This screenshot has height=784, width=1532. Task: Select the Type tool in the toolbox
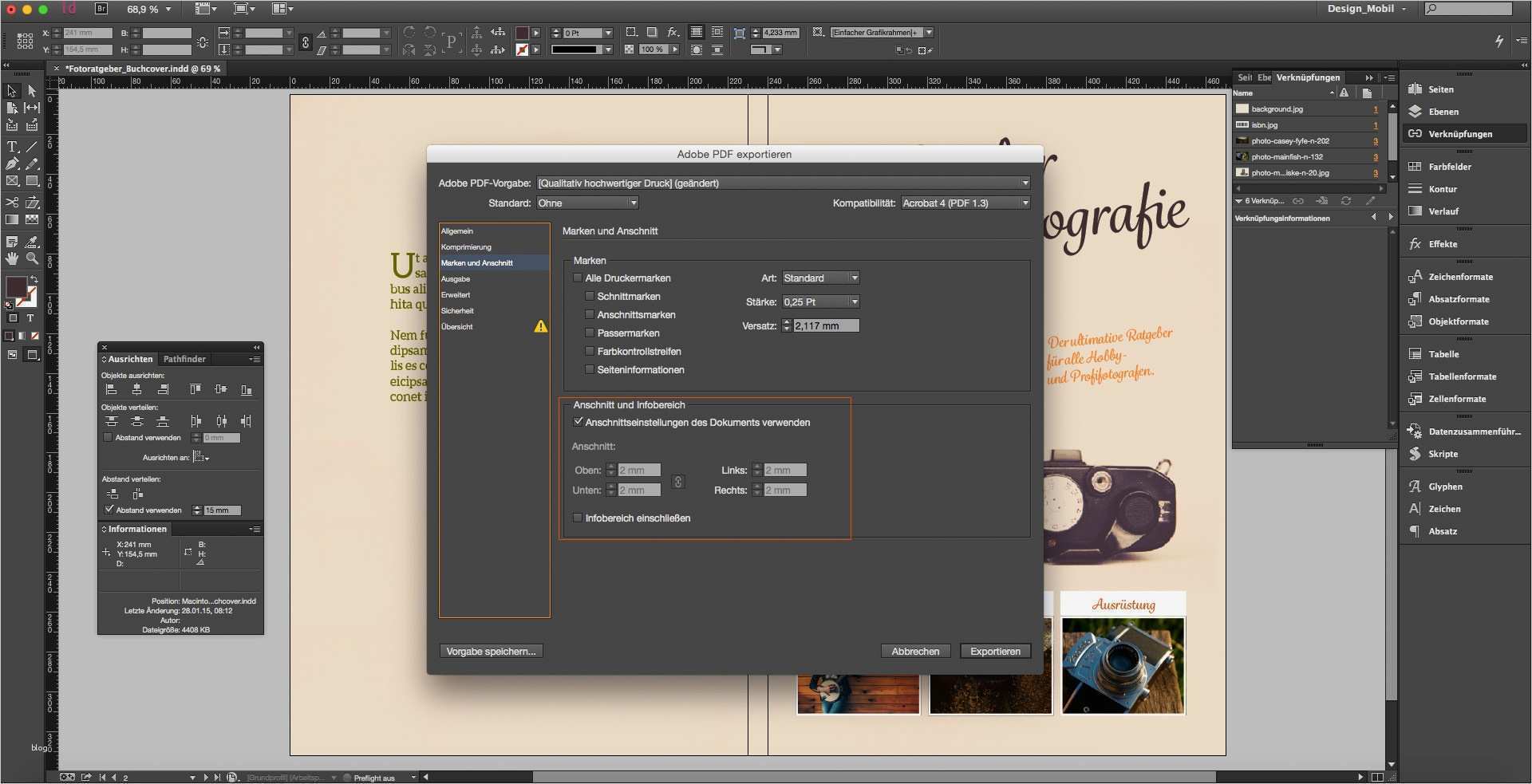pyautogui.click(x=12, y=147)
